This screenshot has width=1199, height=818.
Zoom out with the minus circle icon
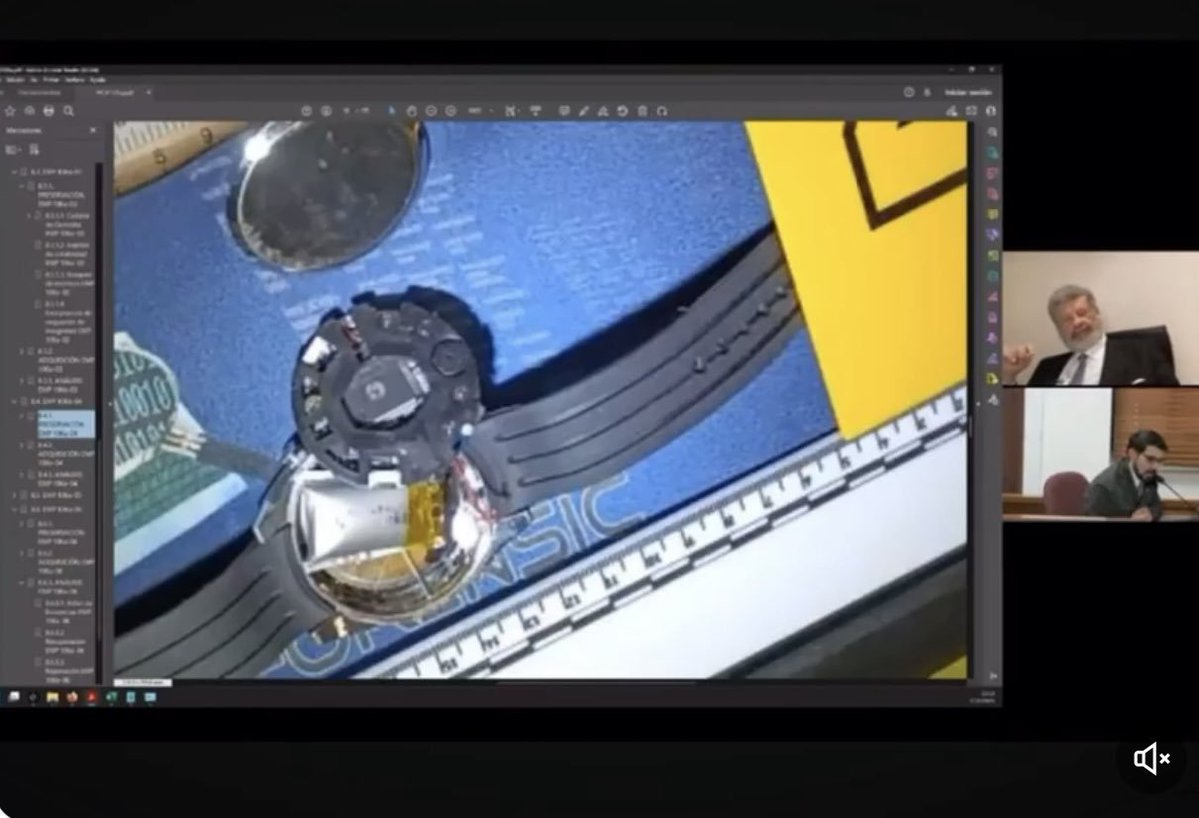pos(431,111)
